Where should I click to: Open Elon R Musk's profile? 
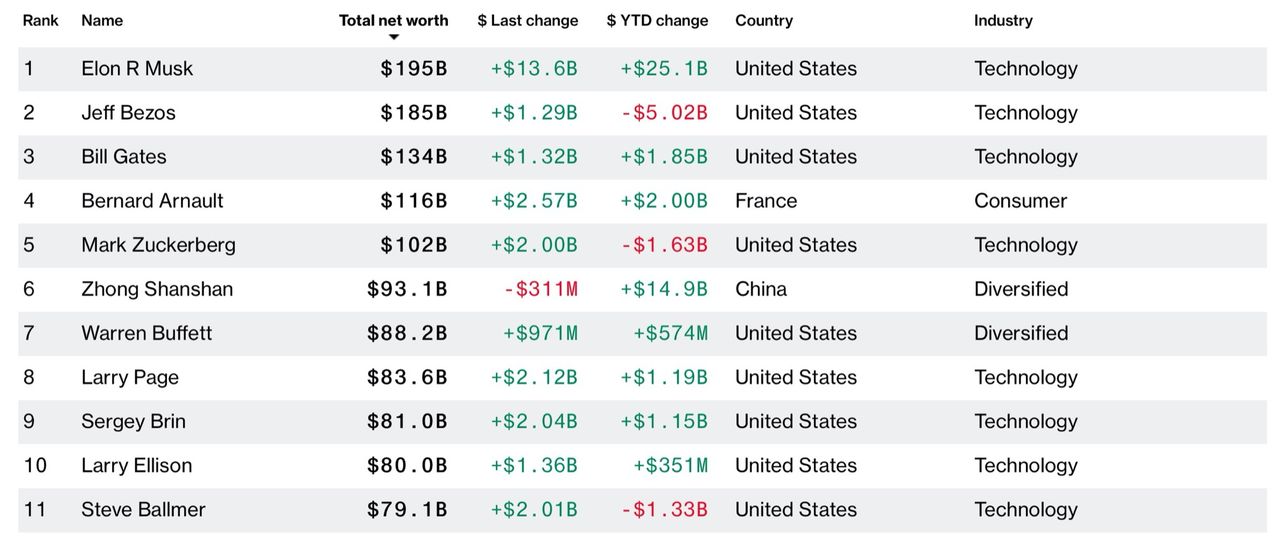click(137, 69)
